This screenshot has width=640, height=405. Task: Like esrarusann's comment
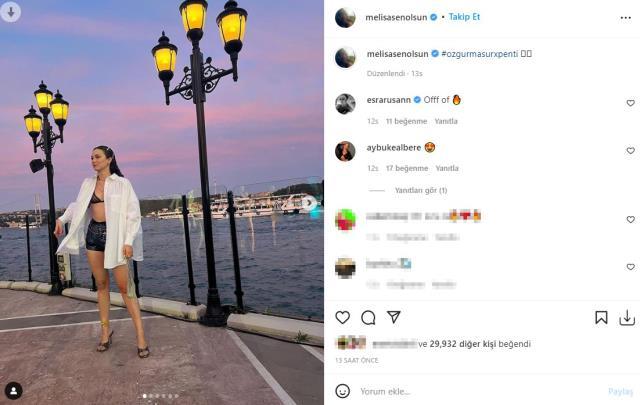point(630,103)
